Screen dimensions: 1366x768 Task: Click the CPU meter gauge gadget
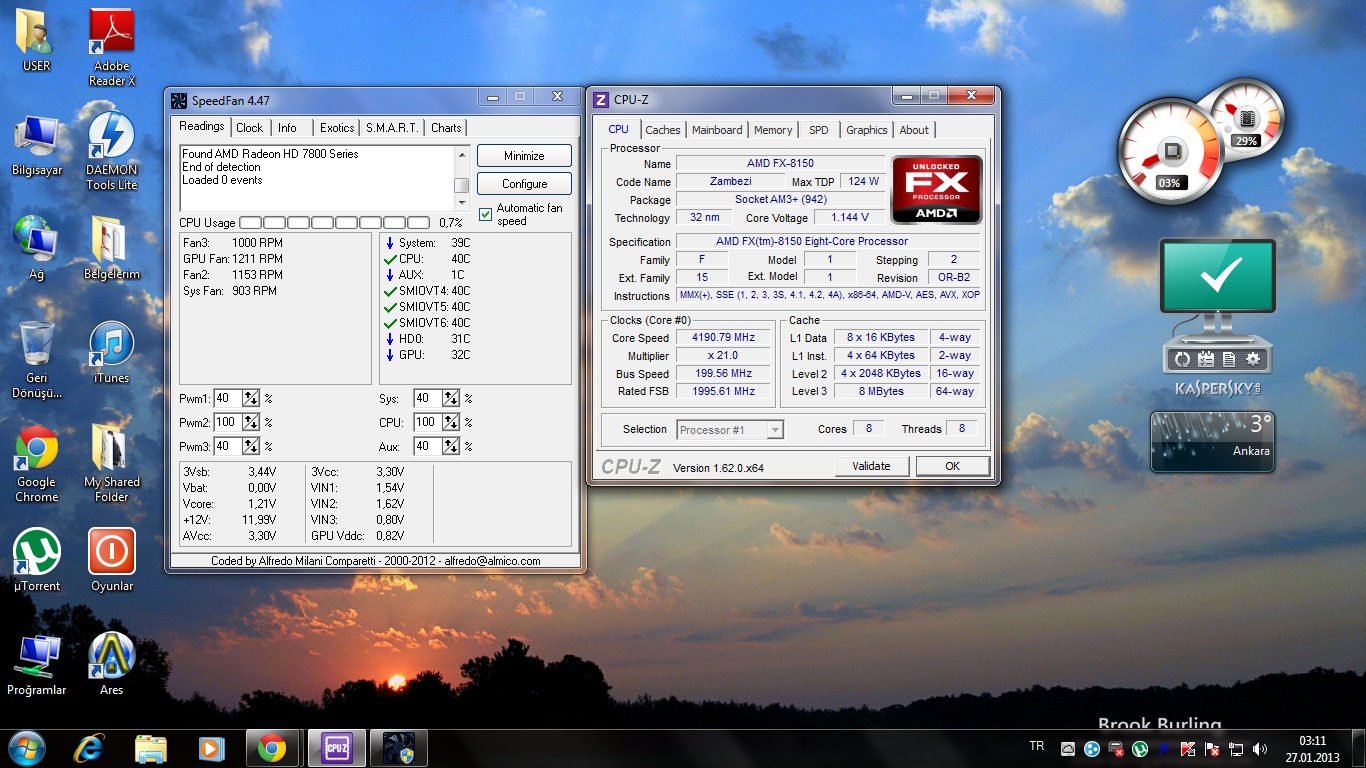pos(1169,152)
